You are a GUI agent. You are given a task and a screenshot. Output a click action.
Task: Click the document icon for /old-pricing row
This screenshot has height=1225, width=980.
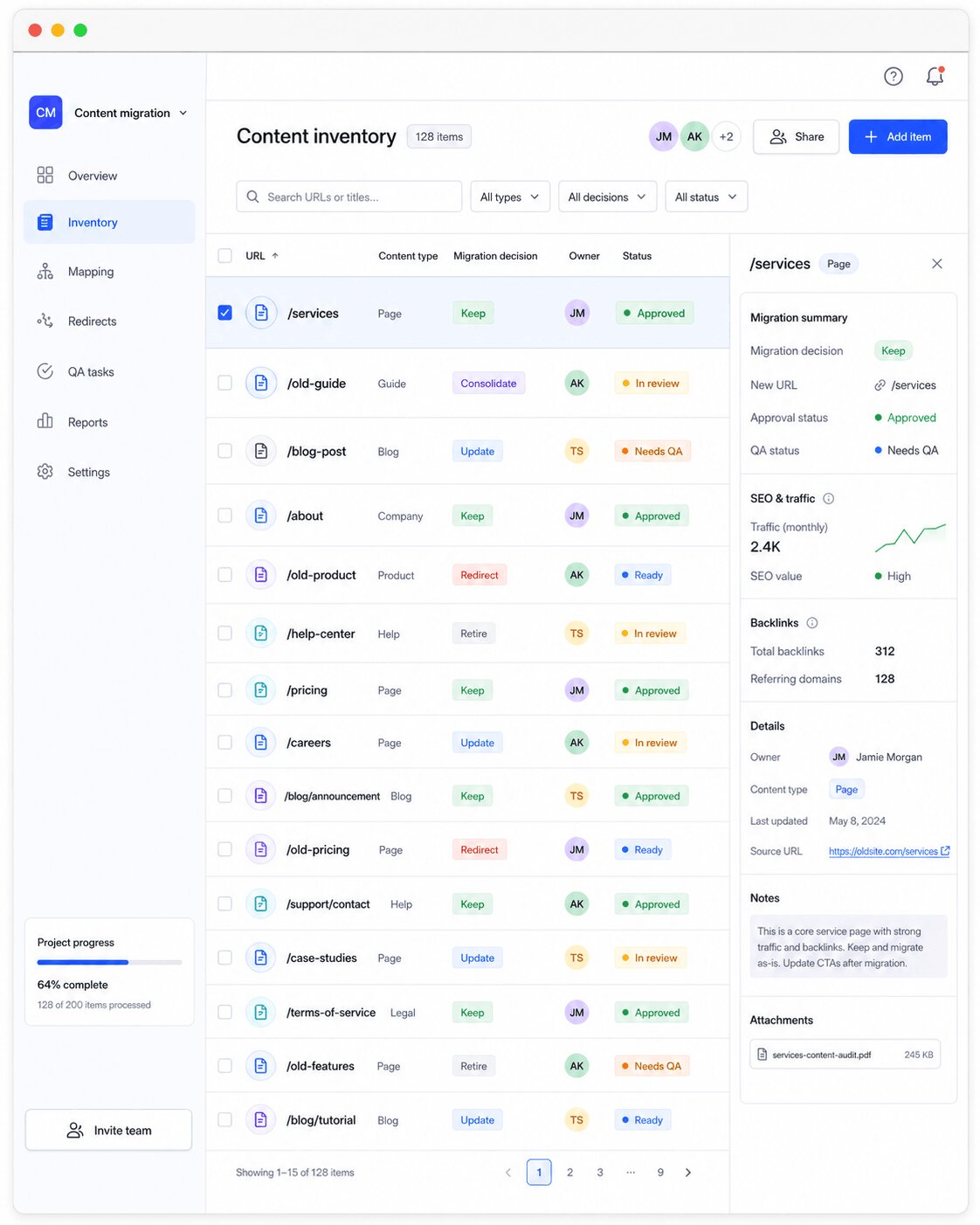261,849
